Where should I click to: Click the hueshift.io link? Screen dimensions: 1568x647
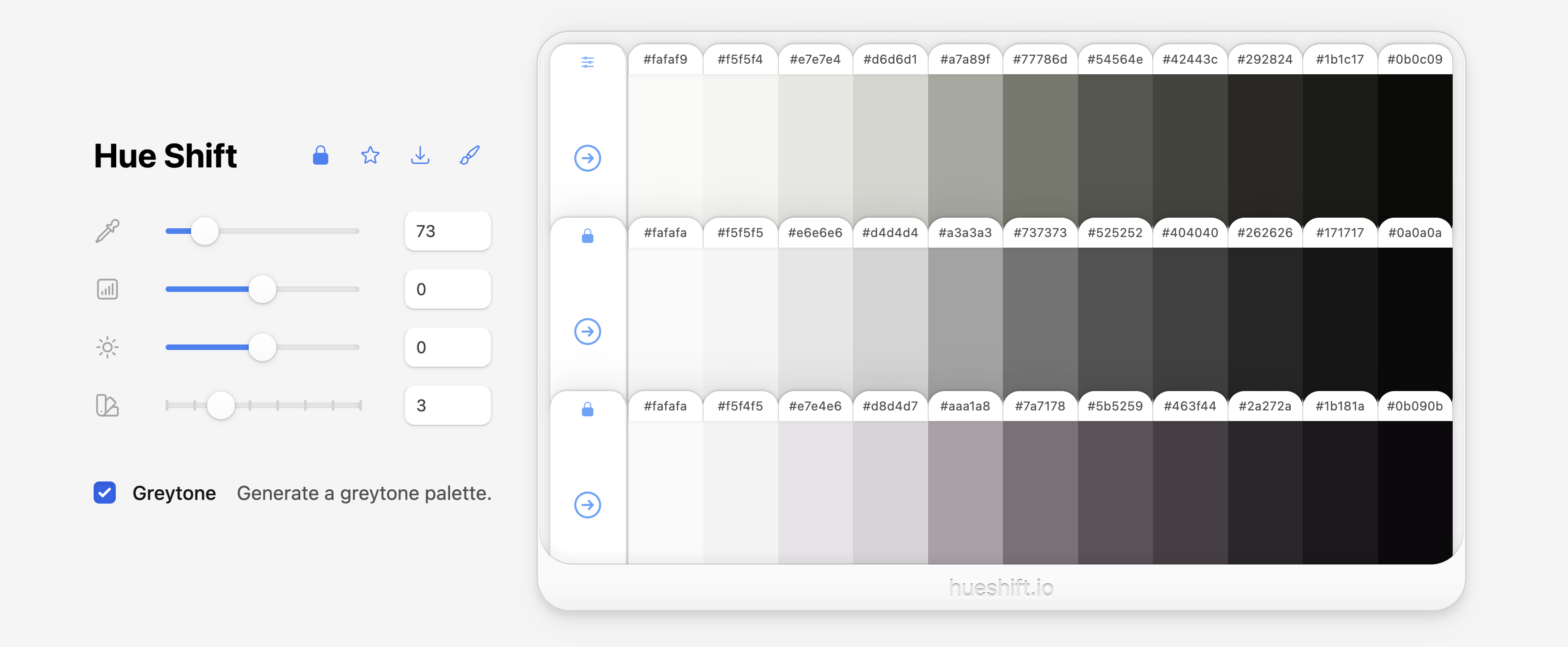click(x=1001, y=588)
